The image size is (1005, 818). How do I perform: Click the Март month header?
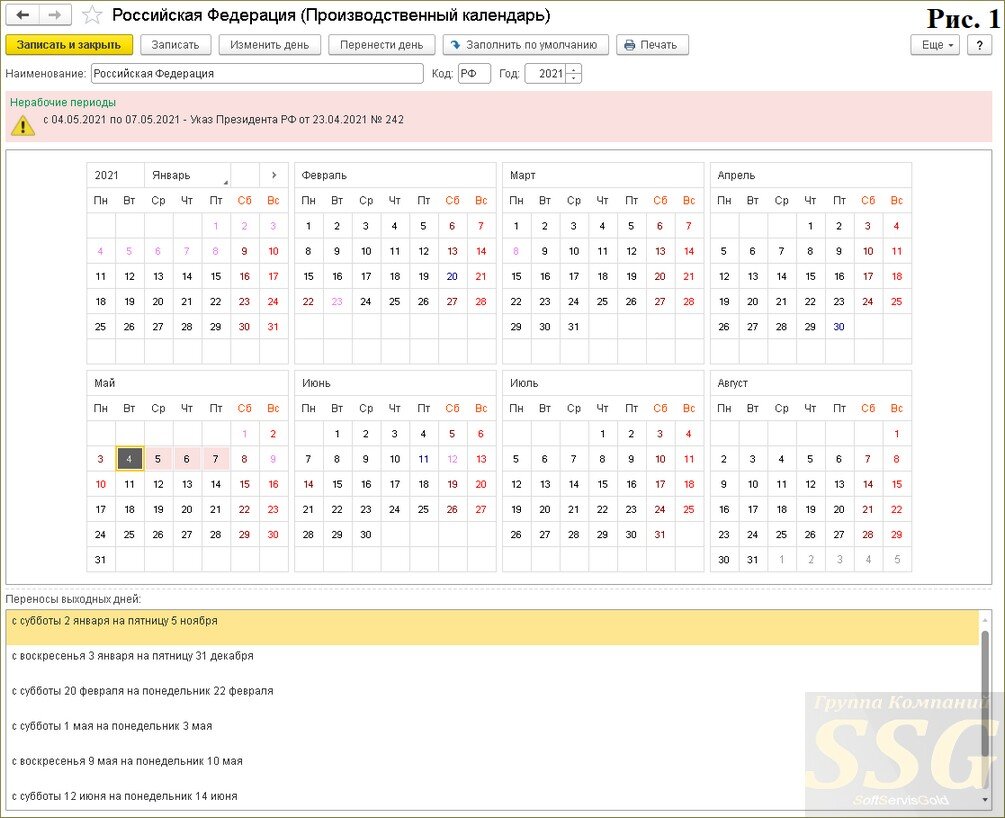click(602, 175)
